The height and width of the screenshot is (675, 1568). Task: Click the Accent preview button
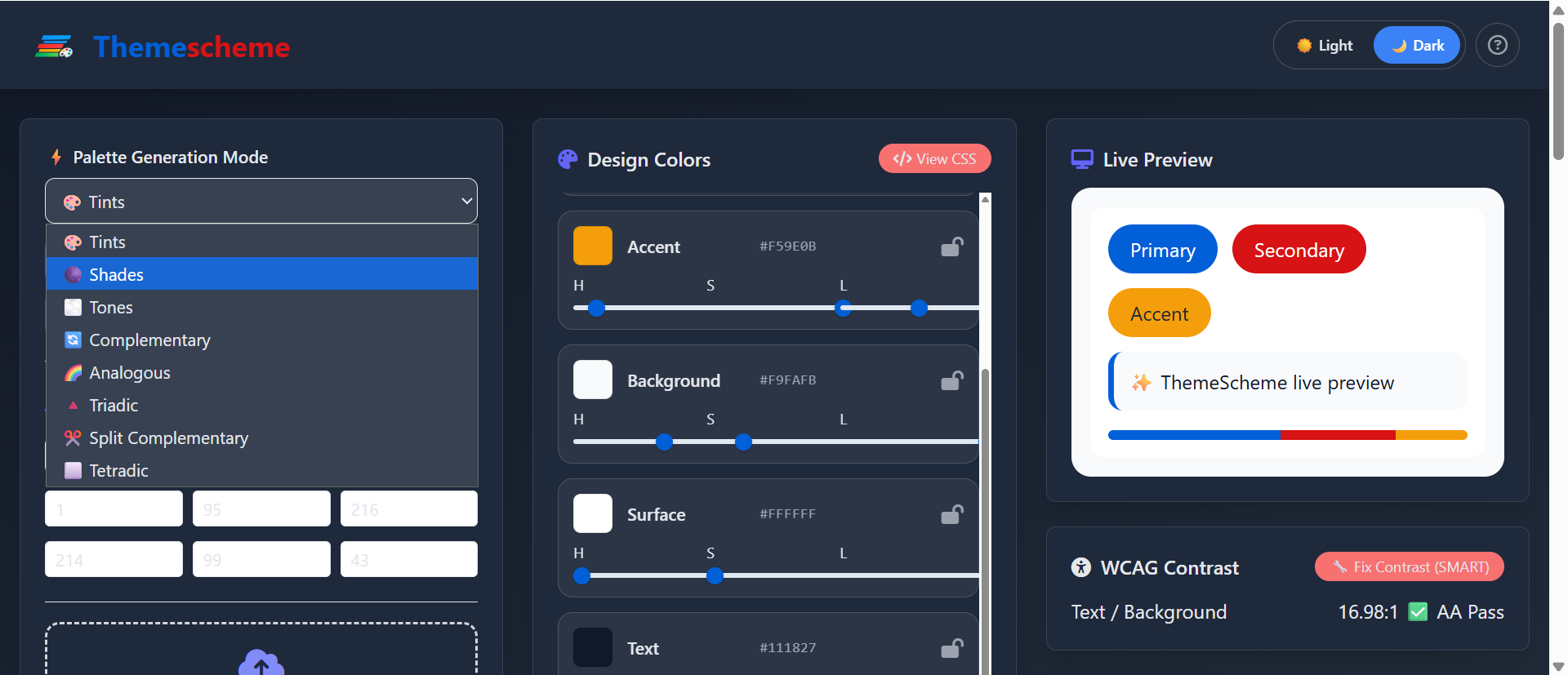[x=1159, y=313]
